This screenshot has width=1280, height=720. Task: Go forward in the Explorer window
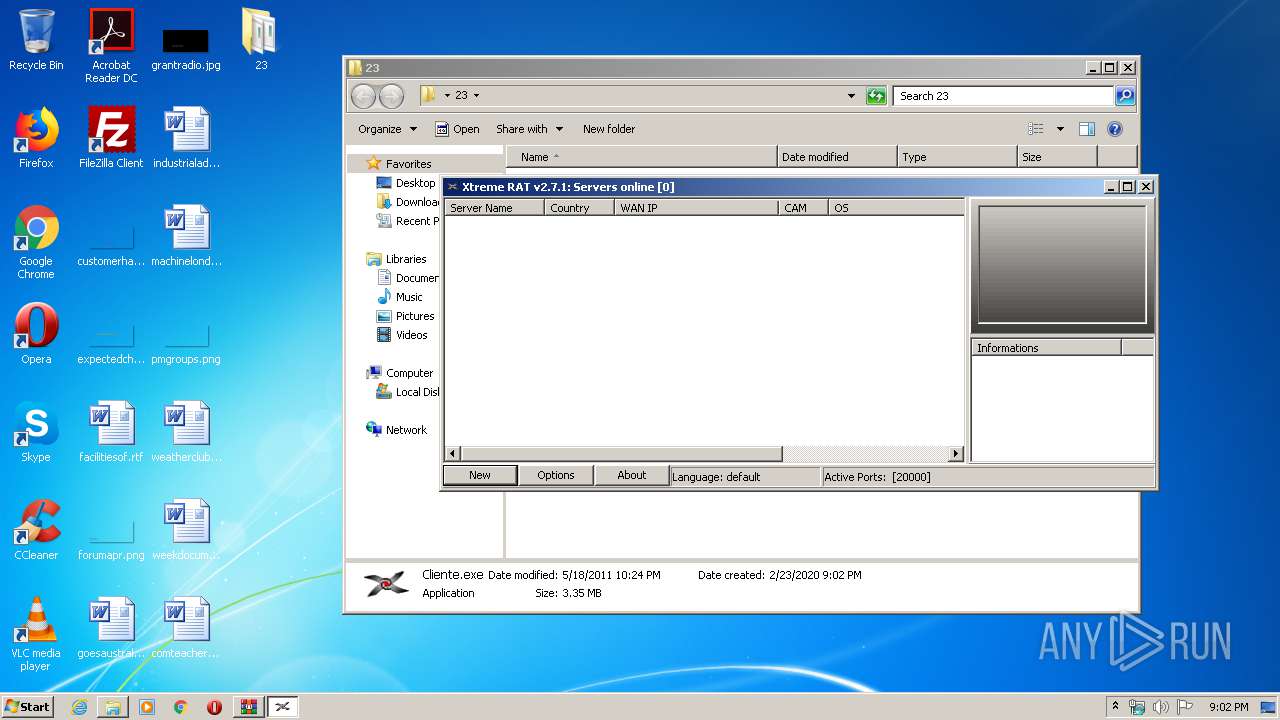[x=392, y=96]
